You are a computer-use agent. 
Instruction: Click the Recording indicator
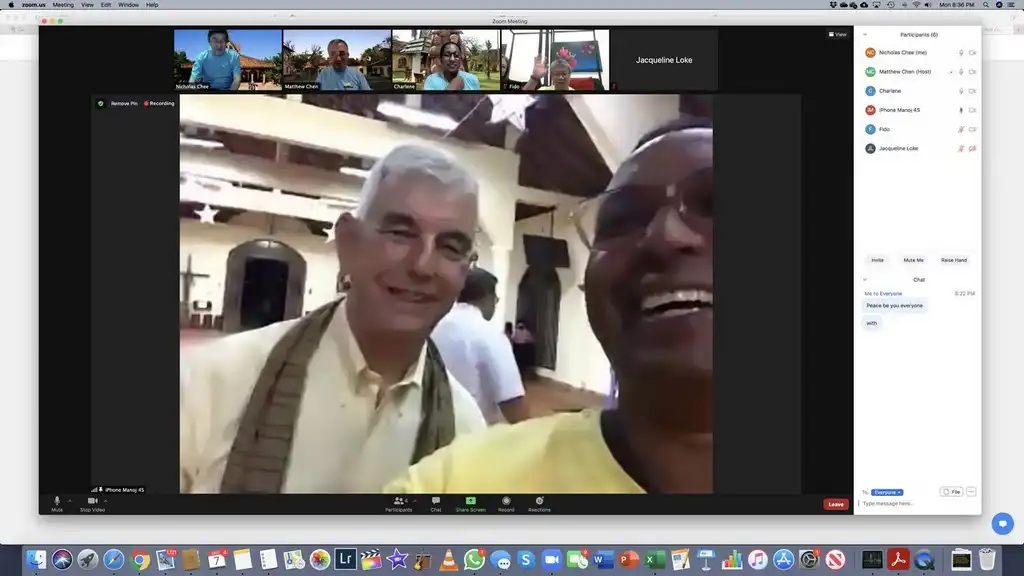pyautogui.click(x=159, y=103)
